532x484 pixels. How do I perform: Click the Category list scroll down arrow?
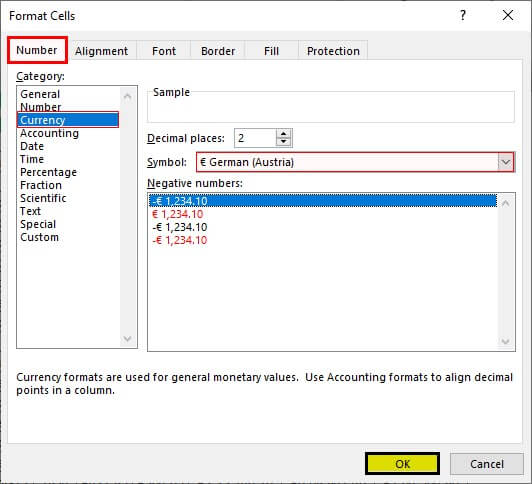click(128, 338)
